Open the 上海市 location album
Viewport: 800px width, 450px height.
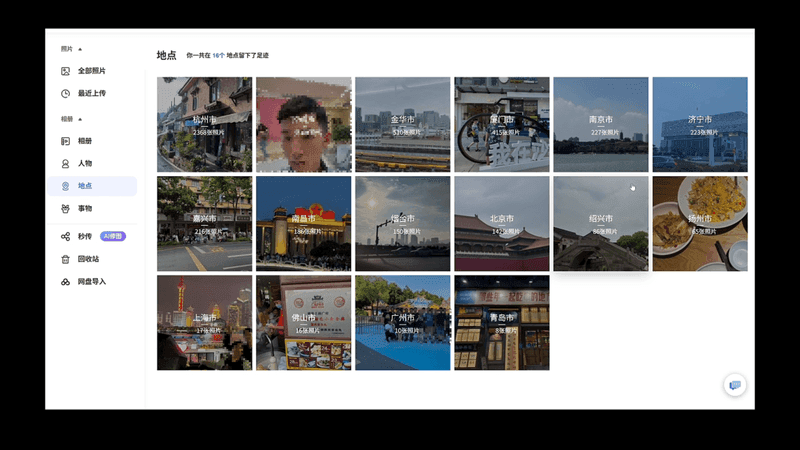tap(204, 322)
